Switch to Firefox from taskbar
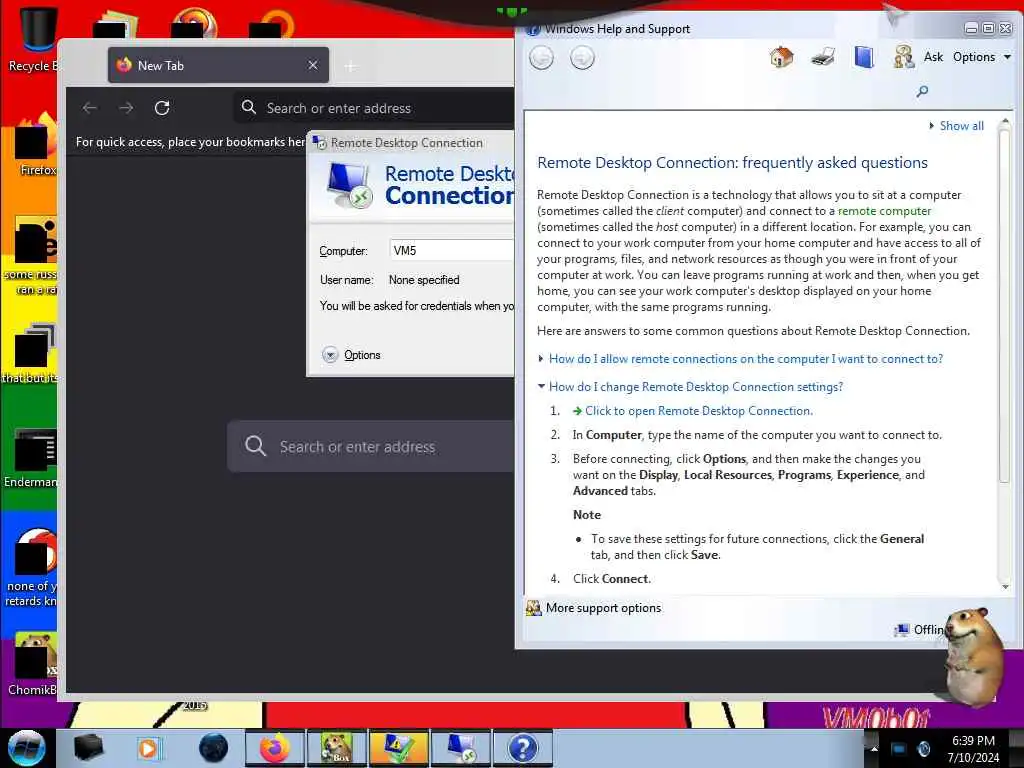 click(275, 748)
